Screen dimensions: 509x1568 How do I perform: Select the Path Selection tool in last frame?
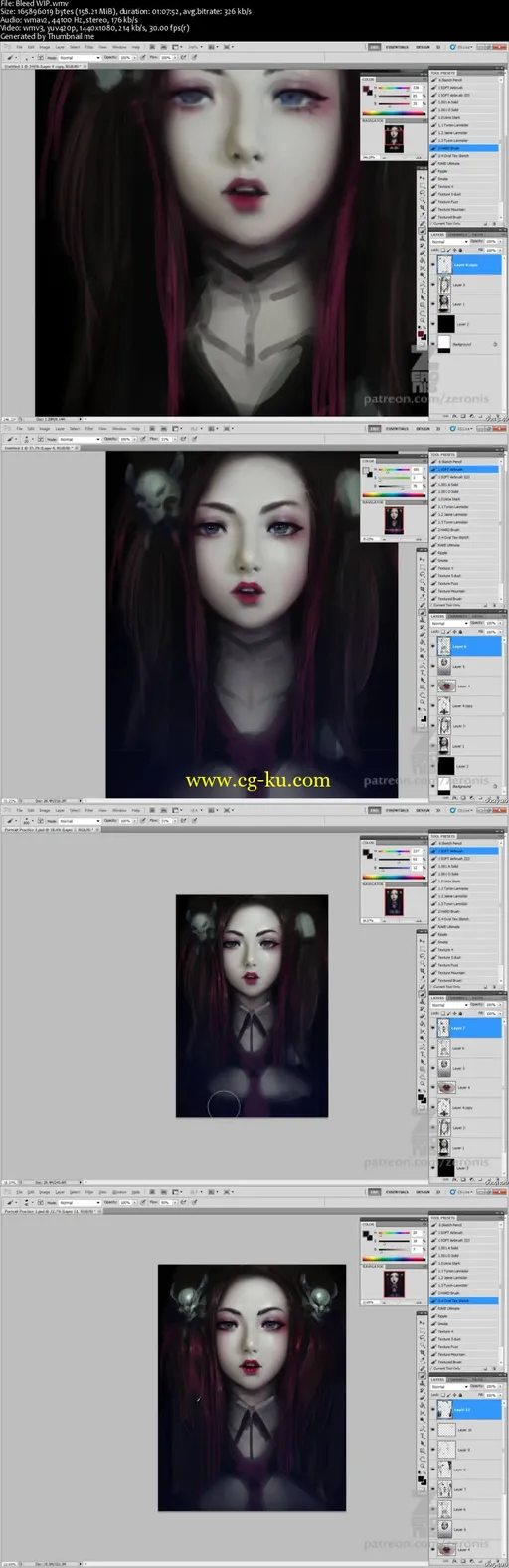[x=422, y=1443]
